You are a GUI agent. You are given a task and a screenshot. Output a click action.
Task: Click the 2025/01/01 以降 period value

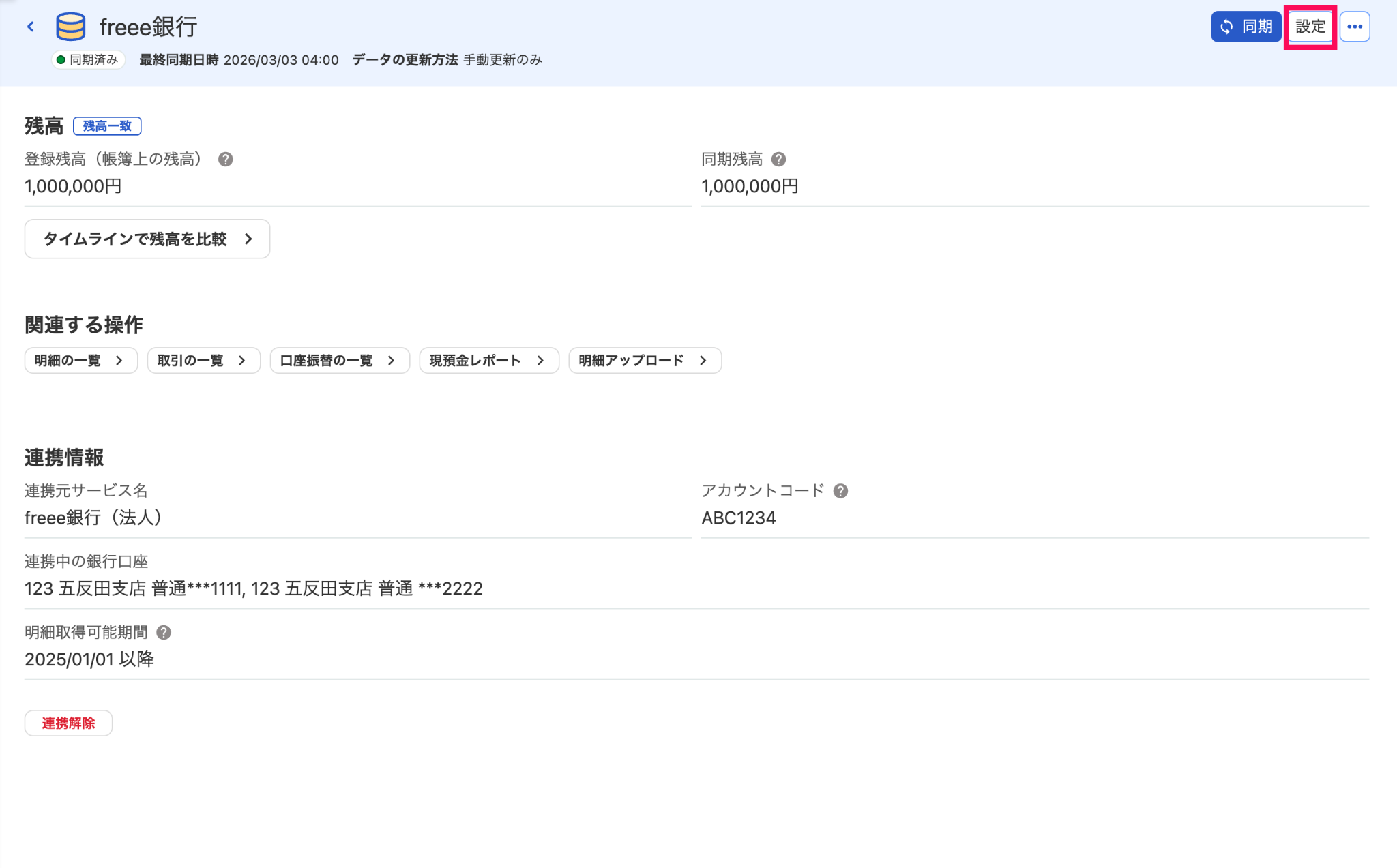(x=89, y=659)
